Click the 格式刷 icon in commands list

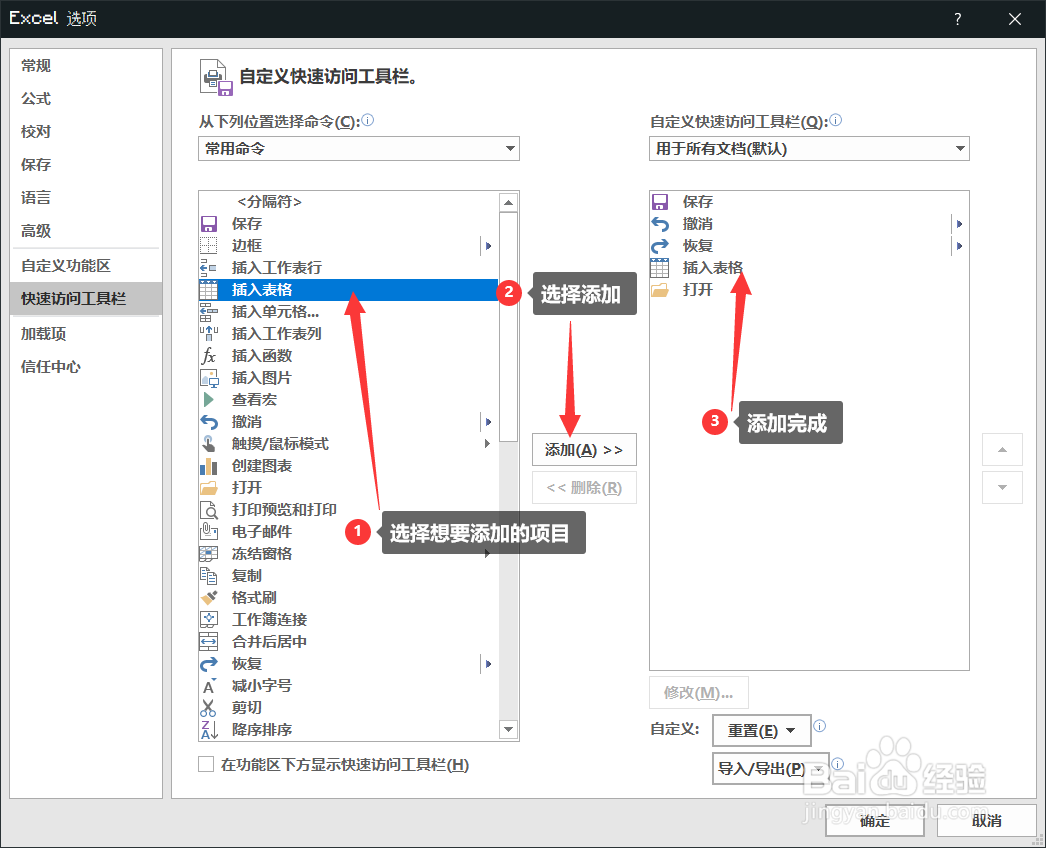click(x=208, y=597)
